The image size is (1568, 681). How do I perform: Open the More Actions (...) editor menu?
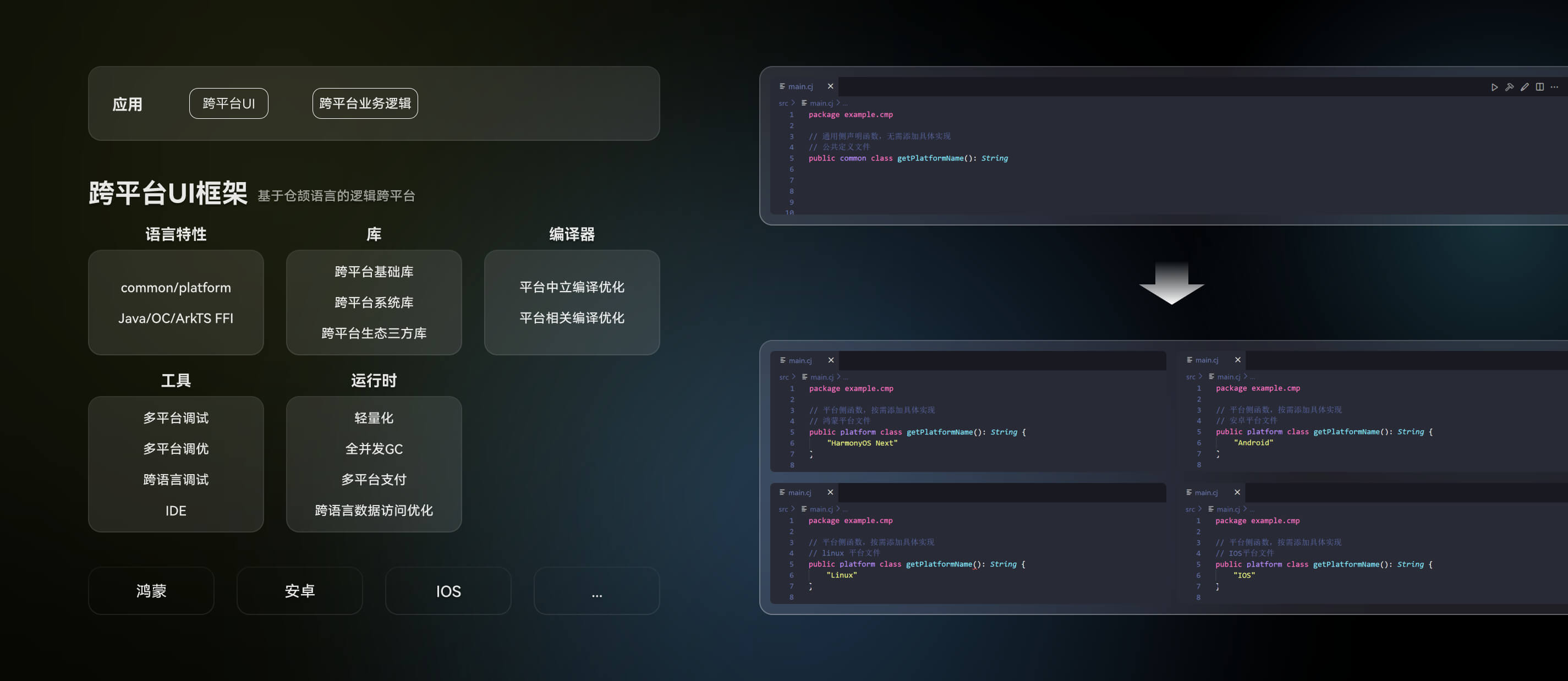click(1555, 87)
